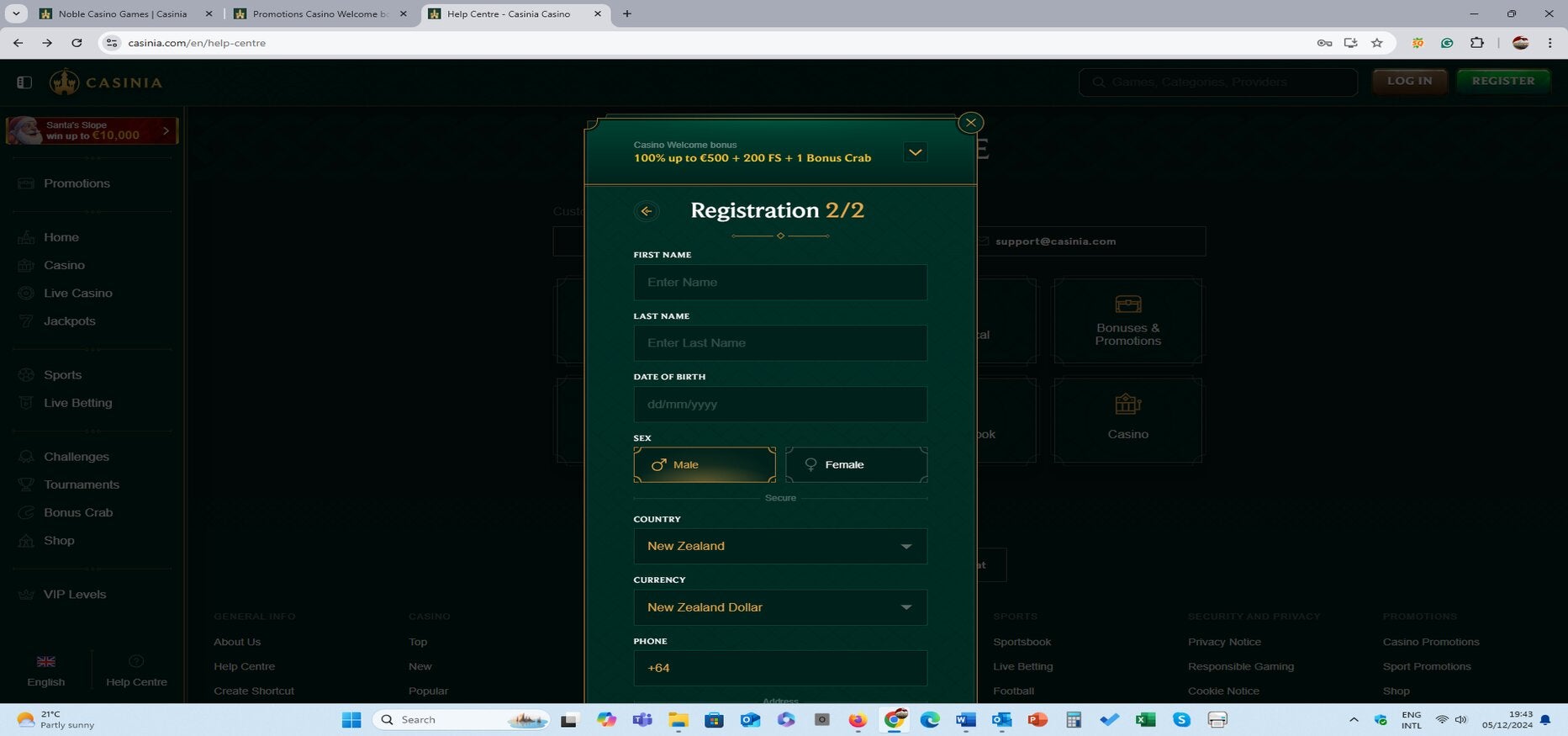Open Responsible Gaming footer link

tap(1240, 666)
